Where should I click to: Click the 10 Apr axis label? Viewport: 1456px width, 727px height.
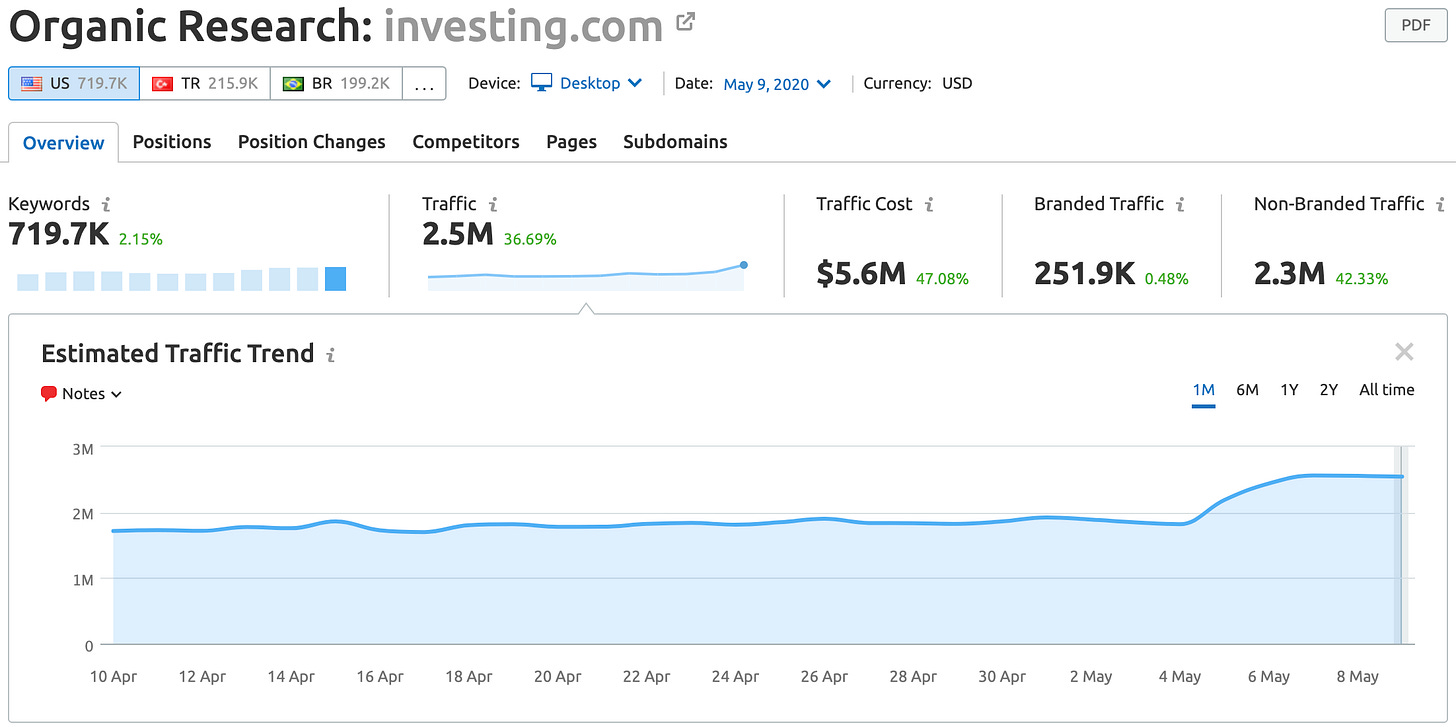tap(113, 677)
